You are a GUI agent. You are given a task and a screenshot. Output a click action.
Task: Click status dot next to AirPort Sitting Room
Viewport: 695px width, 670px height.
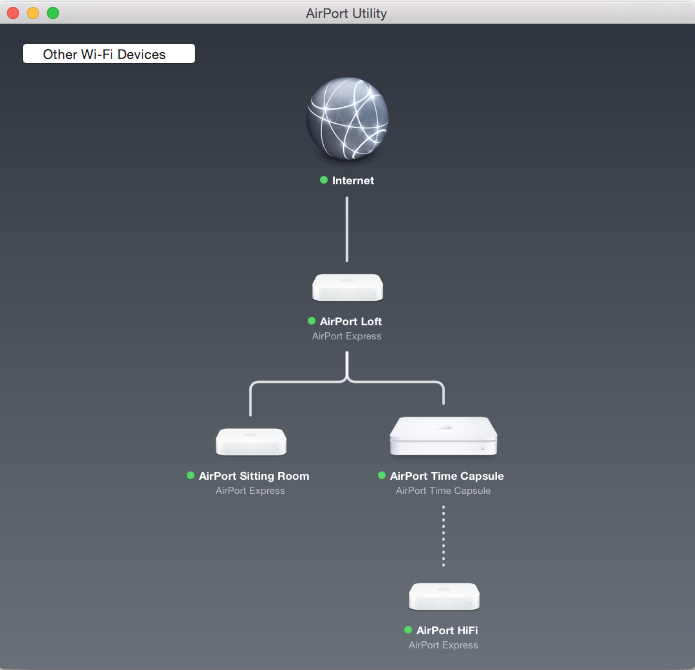tap(191, 475)
